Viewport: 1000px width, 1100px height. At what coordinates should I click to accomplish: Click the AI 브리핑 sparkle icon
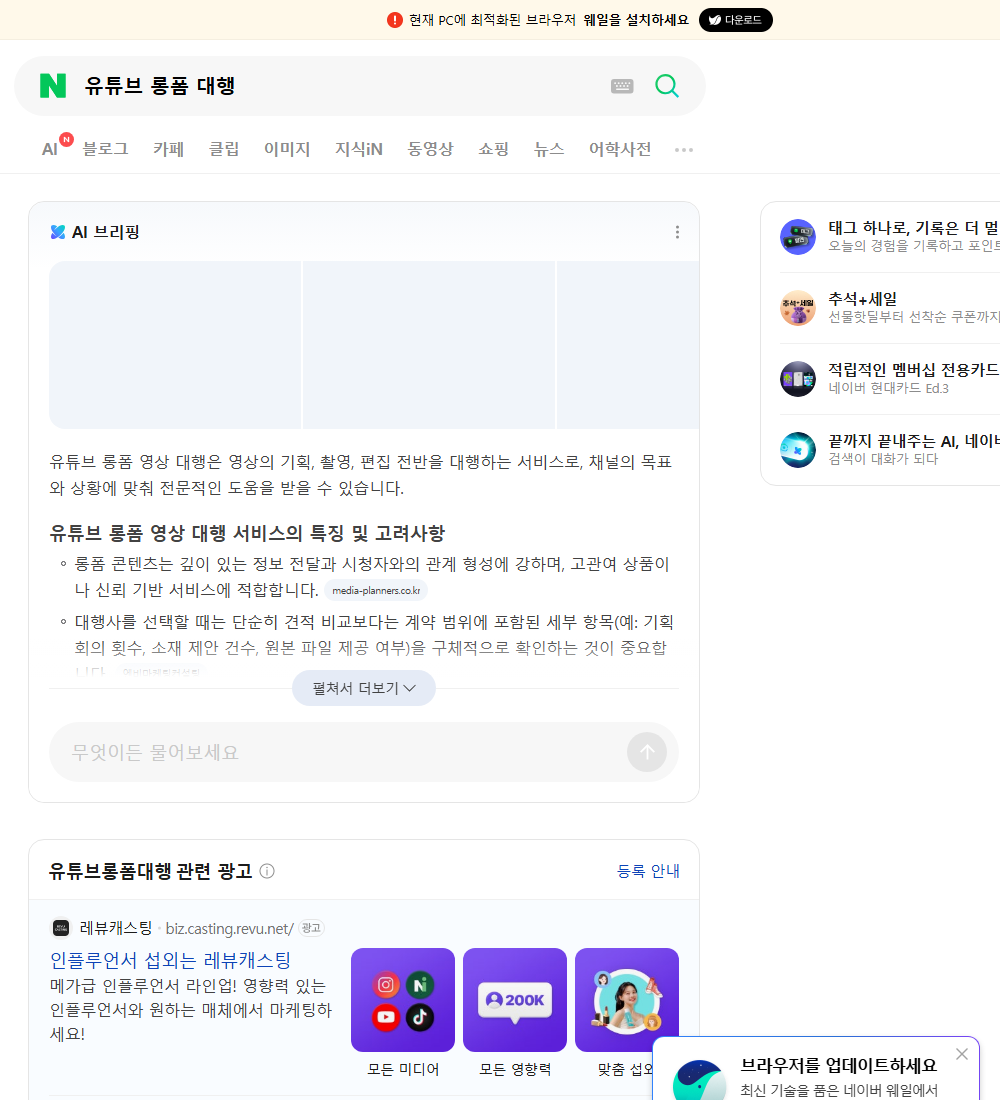(x=58, y=232)
